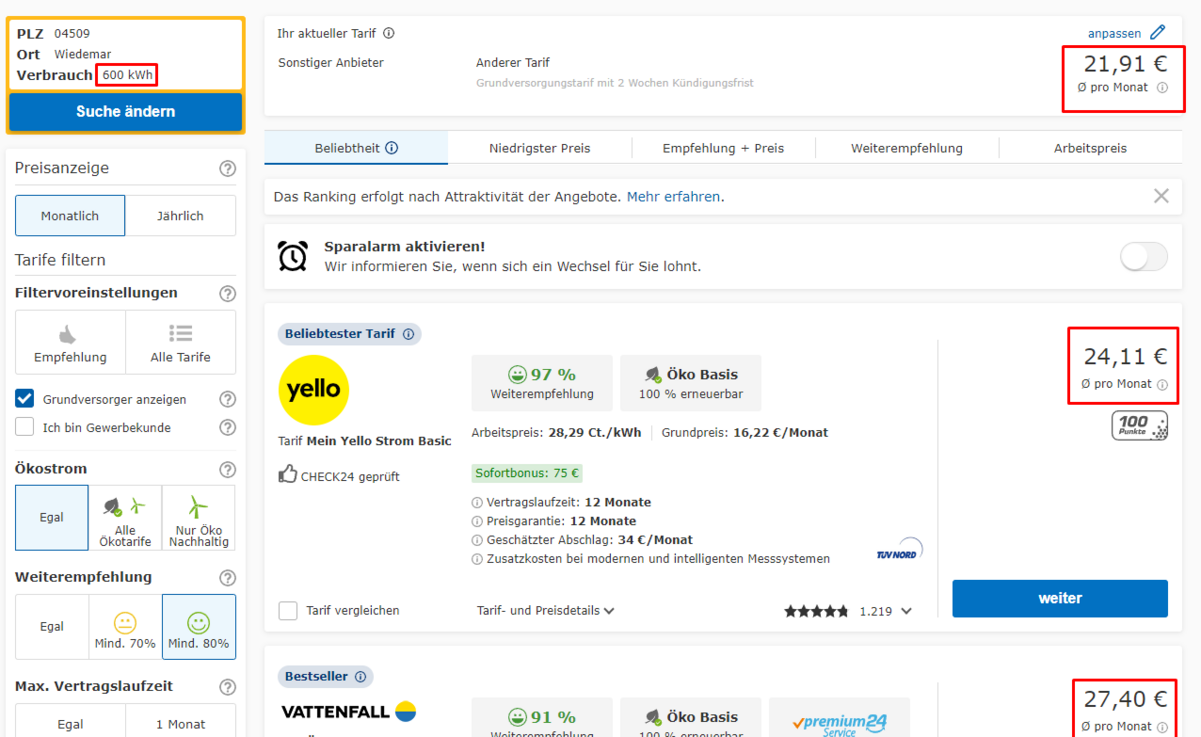Click the TÜV Nord seal icon
Viewport: 1201px width, 737px height.
899,549
